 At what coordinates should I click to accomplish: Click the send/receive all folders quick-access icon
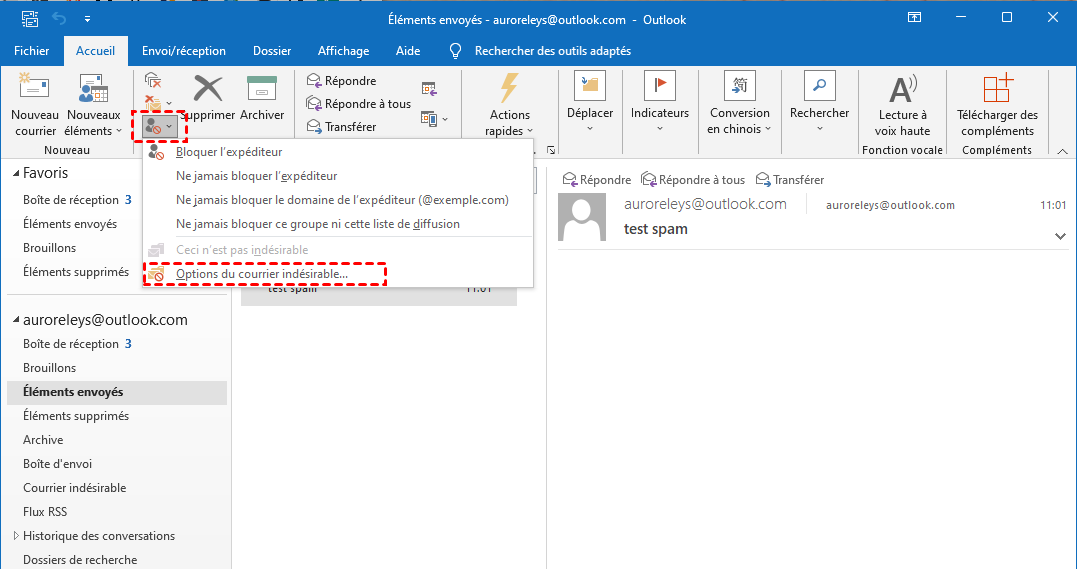(30, 19)
